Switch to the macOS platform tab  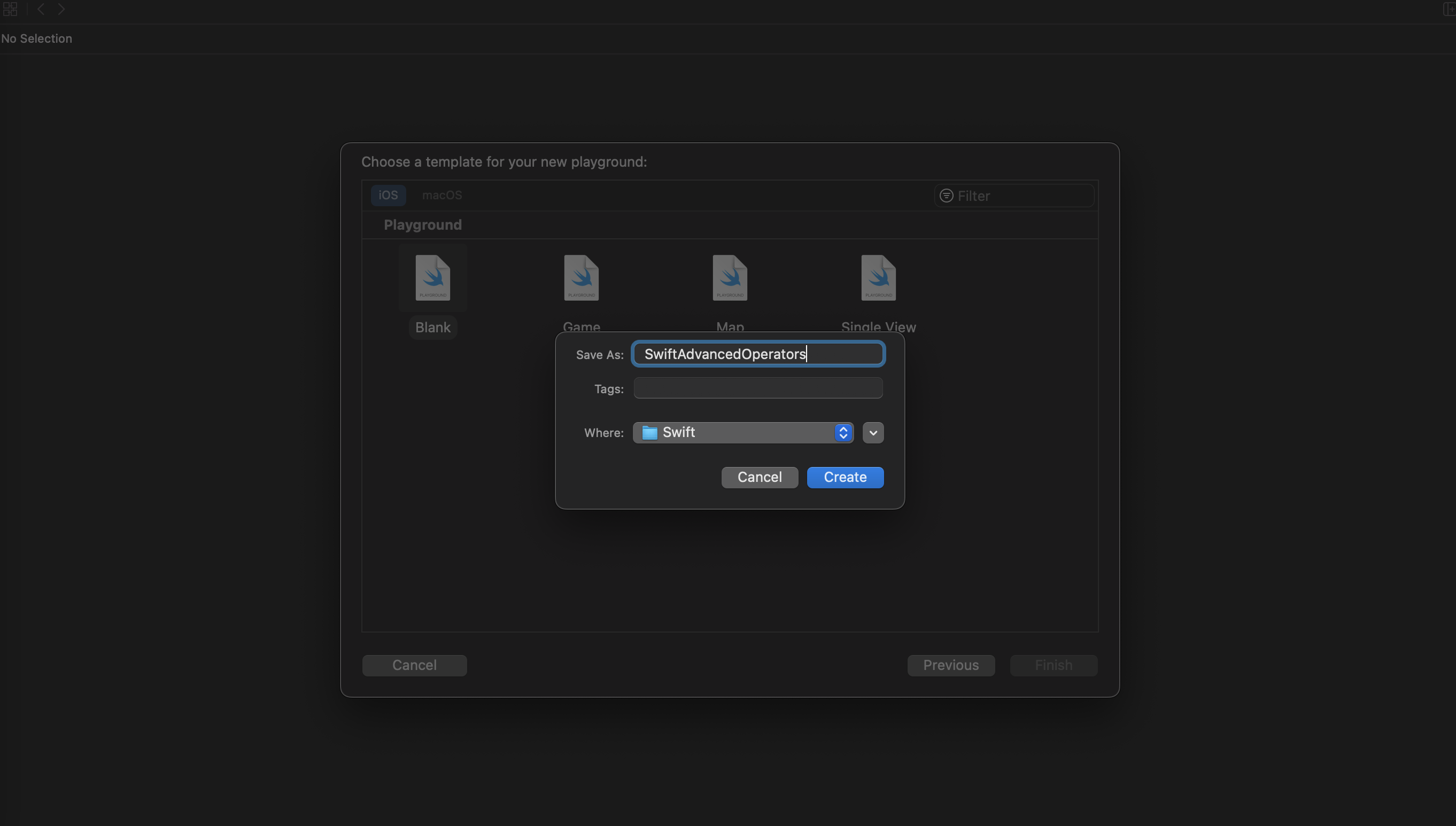[x=442, y=195]
